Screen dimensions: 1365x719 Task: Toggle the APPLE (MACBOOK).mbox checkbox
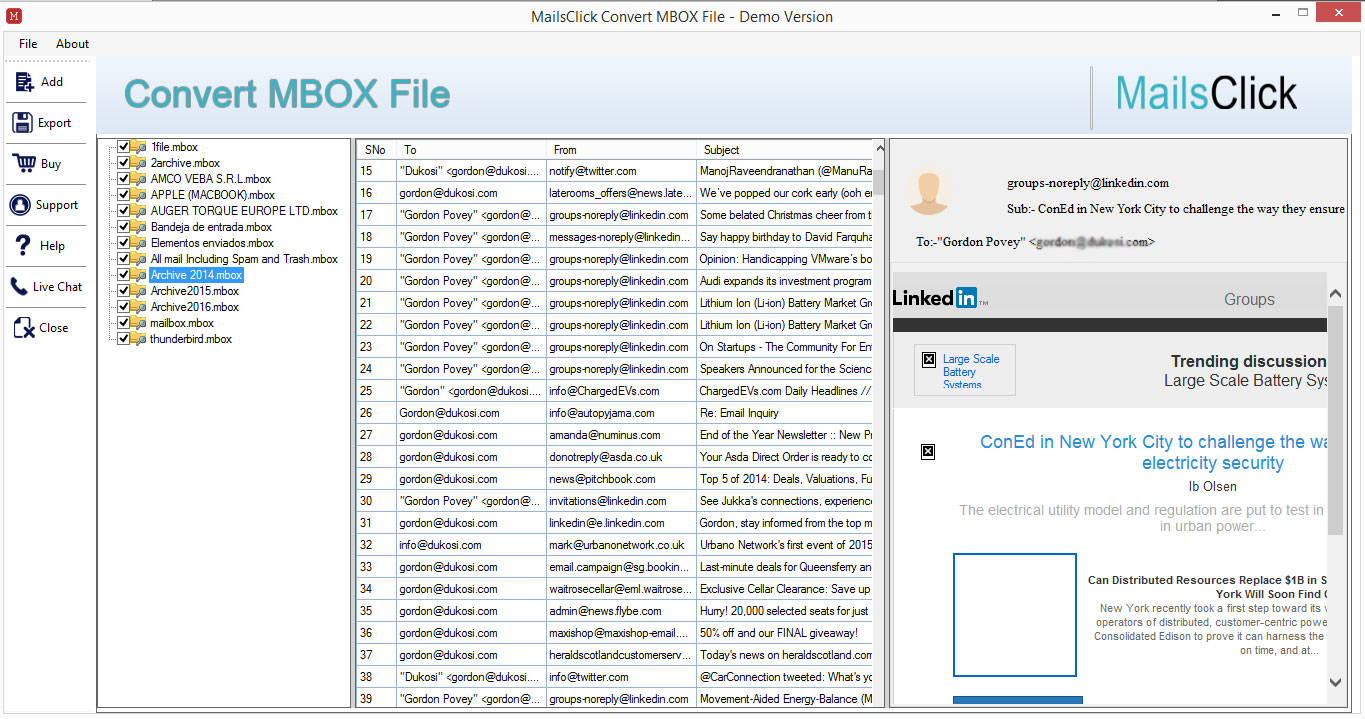124,195
